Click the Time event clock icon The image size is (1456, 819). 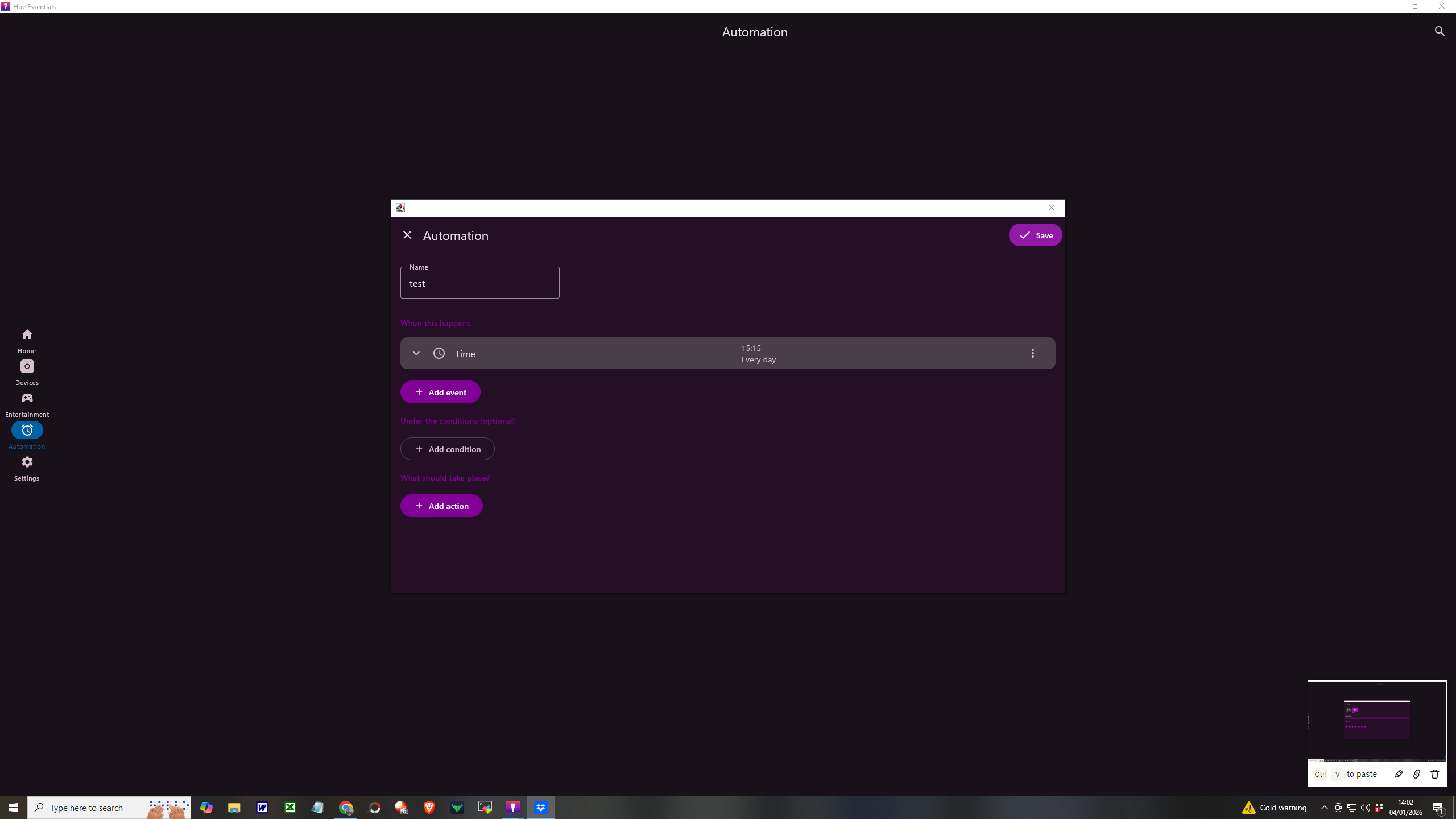439,353
